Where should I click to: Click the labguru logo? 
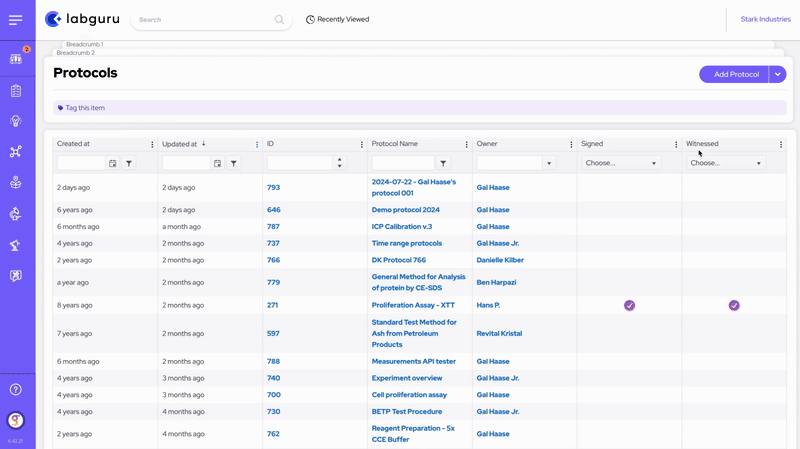click(x=82, y=19)
